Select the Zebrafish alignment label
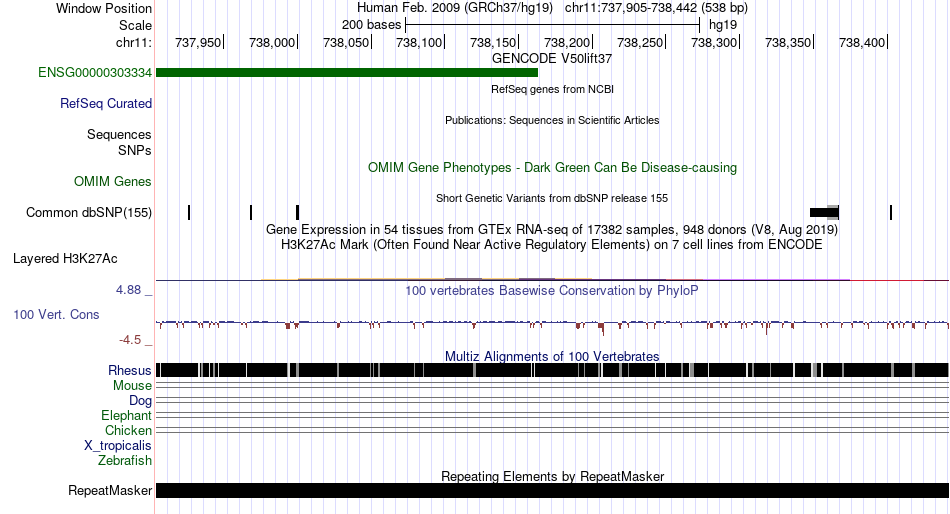Viewport: 950px width, 514px height. tap(125, 461)
